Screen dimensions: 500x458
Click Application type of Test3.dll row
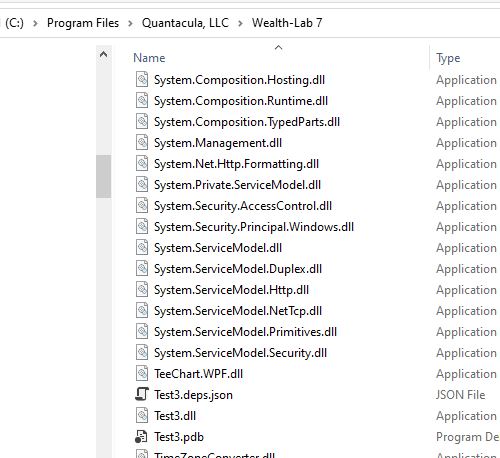pyautogui.click(x=466, y=416)
